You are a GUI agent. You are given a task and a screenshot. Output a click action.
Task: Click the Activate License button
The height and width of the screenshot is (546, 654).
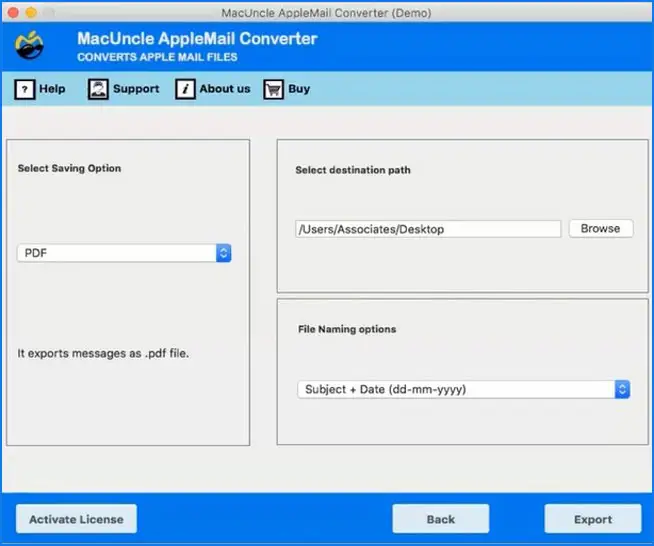(x=76, y=519)
